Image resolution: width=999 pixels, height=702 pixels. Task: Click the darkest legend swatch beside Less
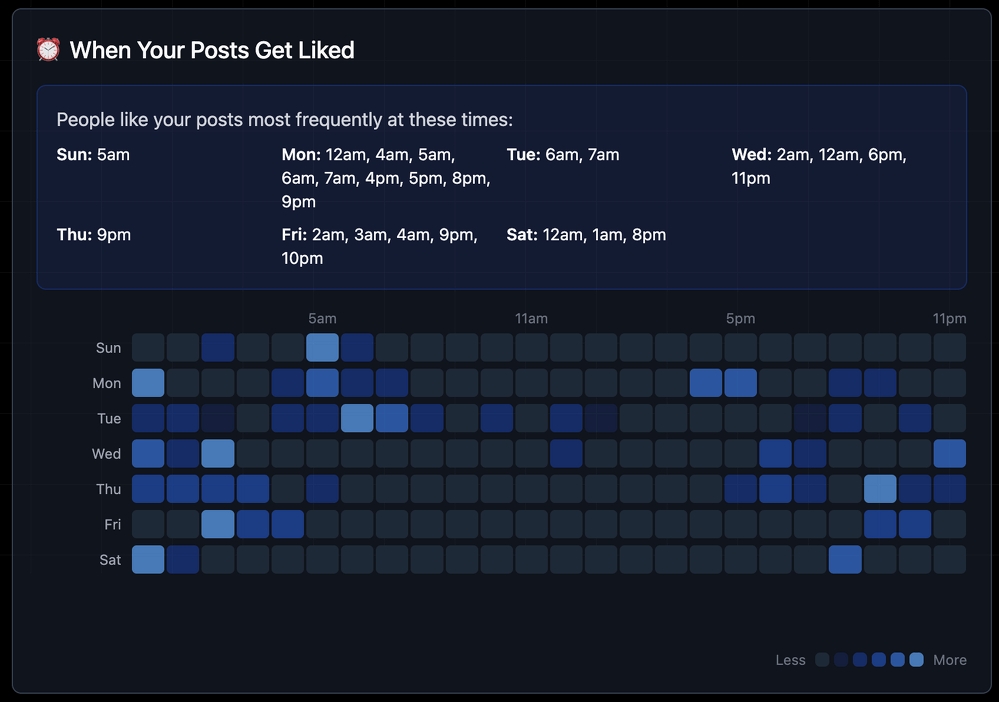click(822, 660)
